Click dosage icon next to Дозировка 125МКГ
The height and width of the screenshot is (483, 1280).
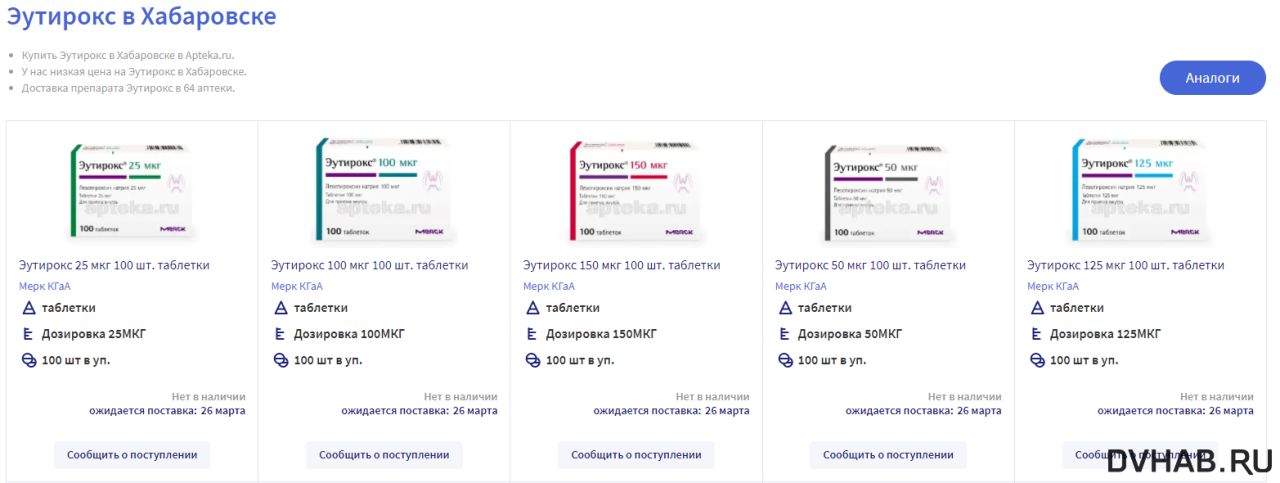[1036, 334]
